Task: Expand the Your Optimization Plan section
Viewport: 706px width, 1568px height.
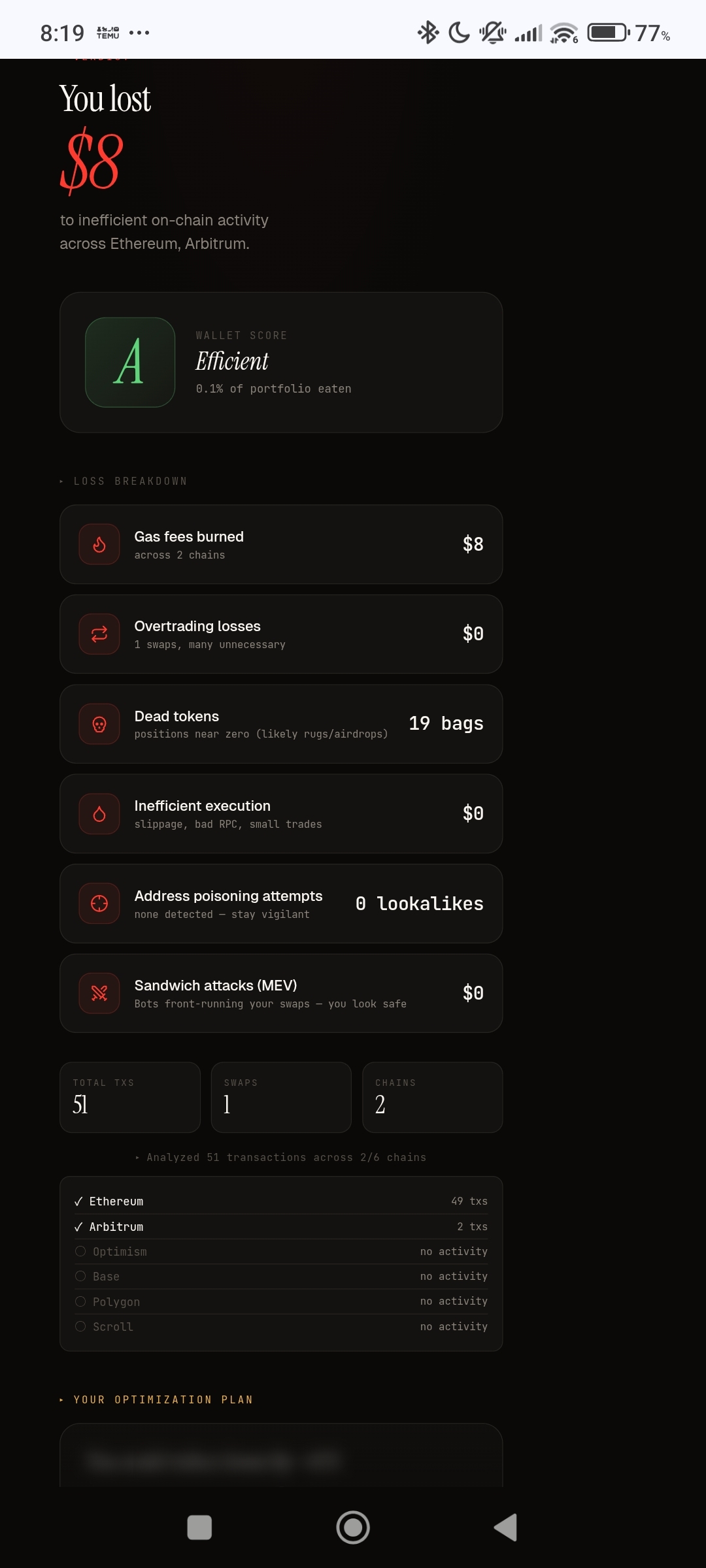Action: pyautogui.click(x=61, y=1399)
